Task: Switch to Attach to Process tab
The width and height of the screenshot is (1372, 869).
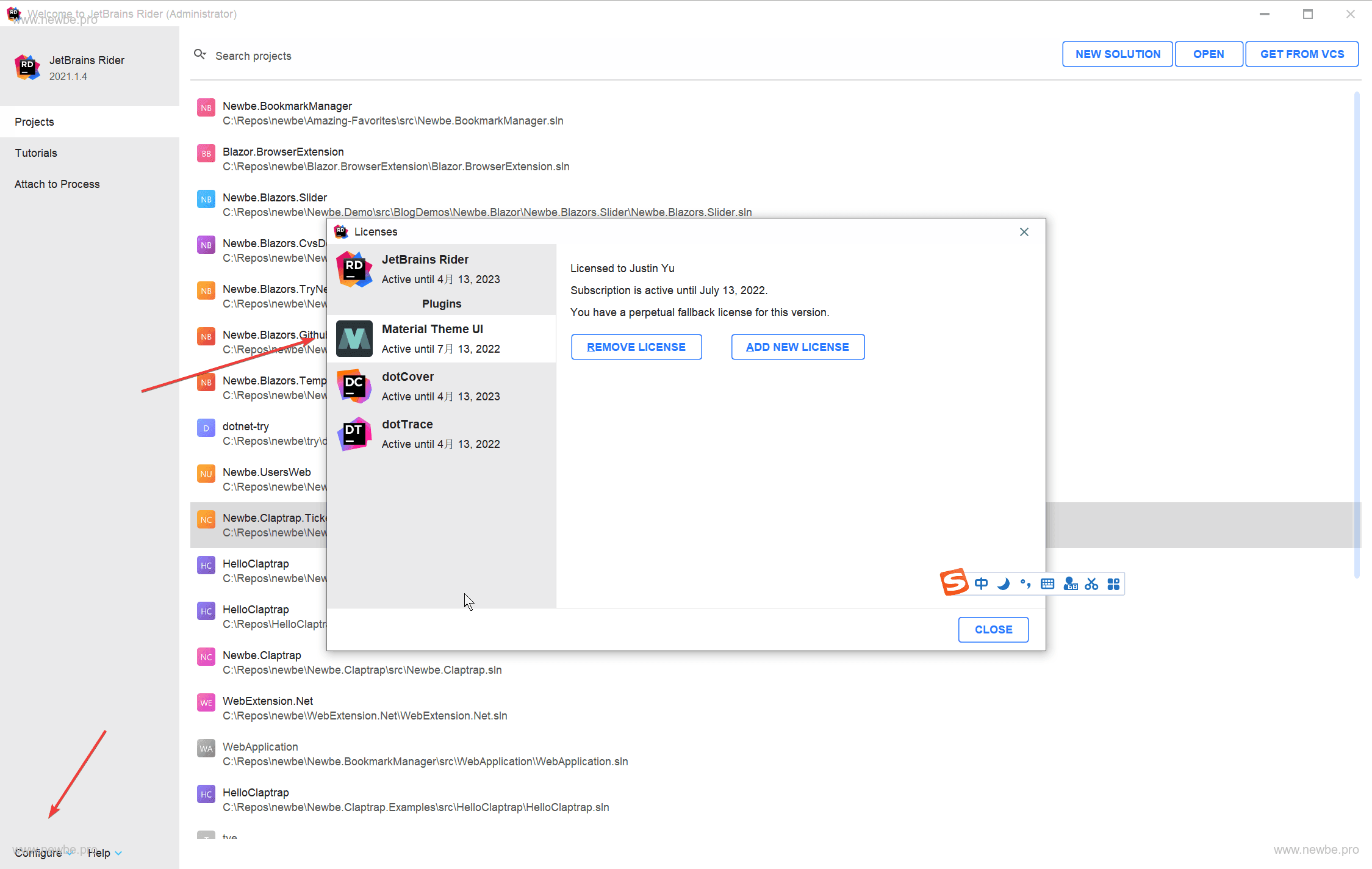Action: 57,184
